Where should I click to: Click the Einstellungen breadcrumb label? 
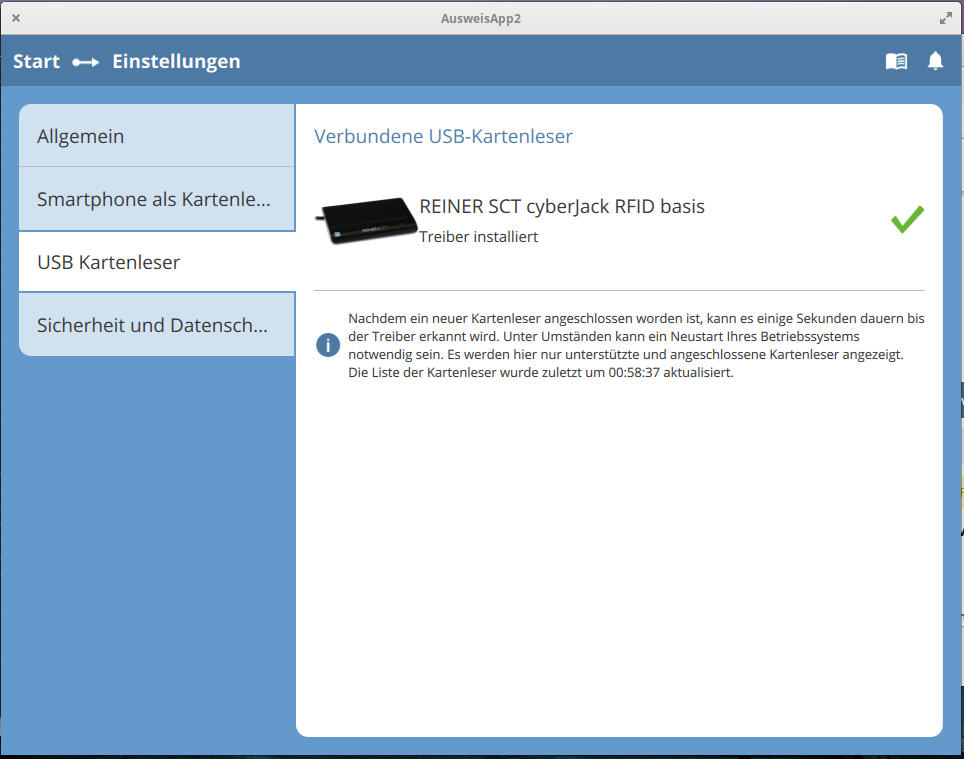click(x=176, y=62)
